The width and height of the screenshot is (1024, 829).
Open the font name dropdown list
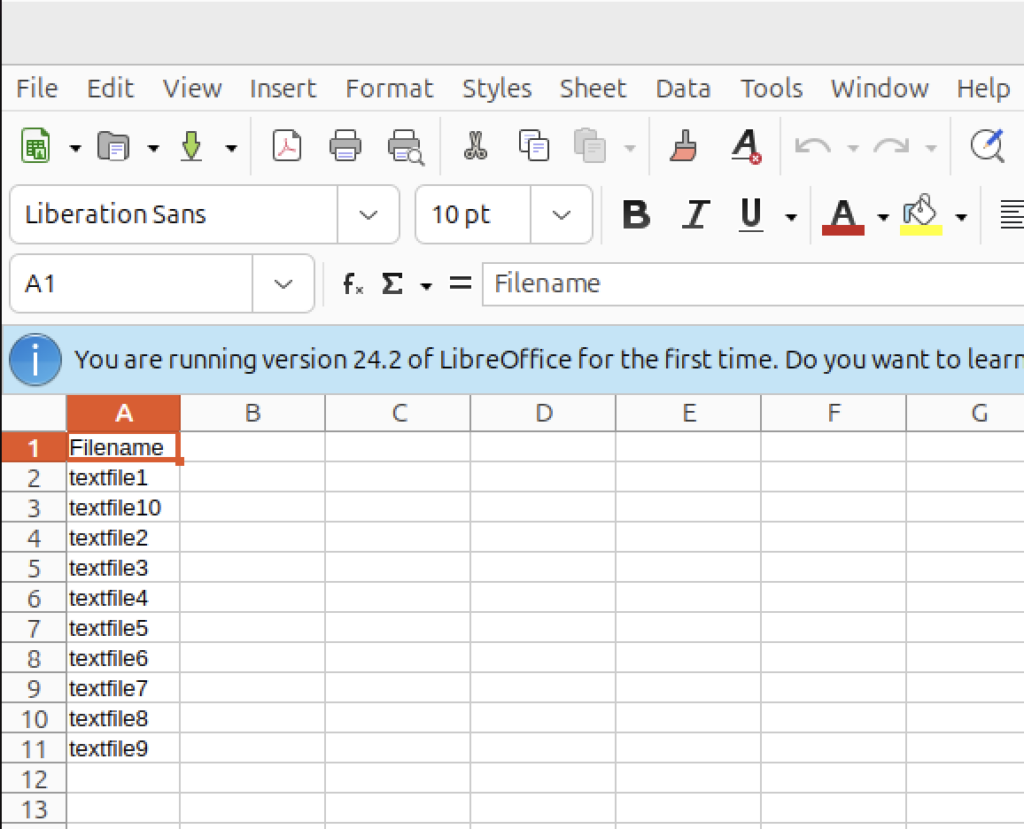[x=368, y=215]
